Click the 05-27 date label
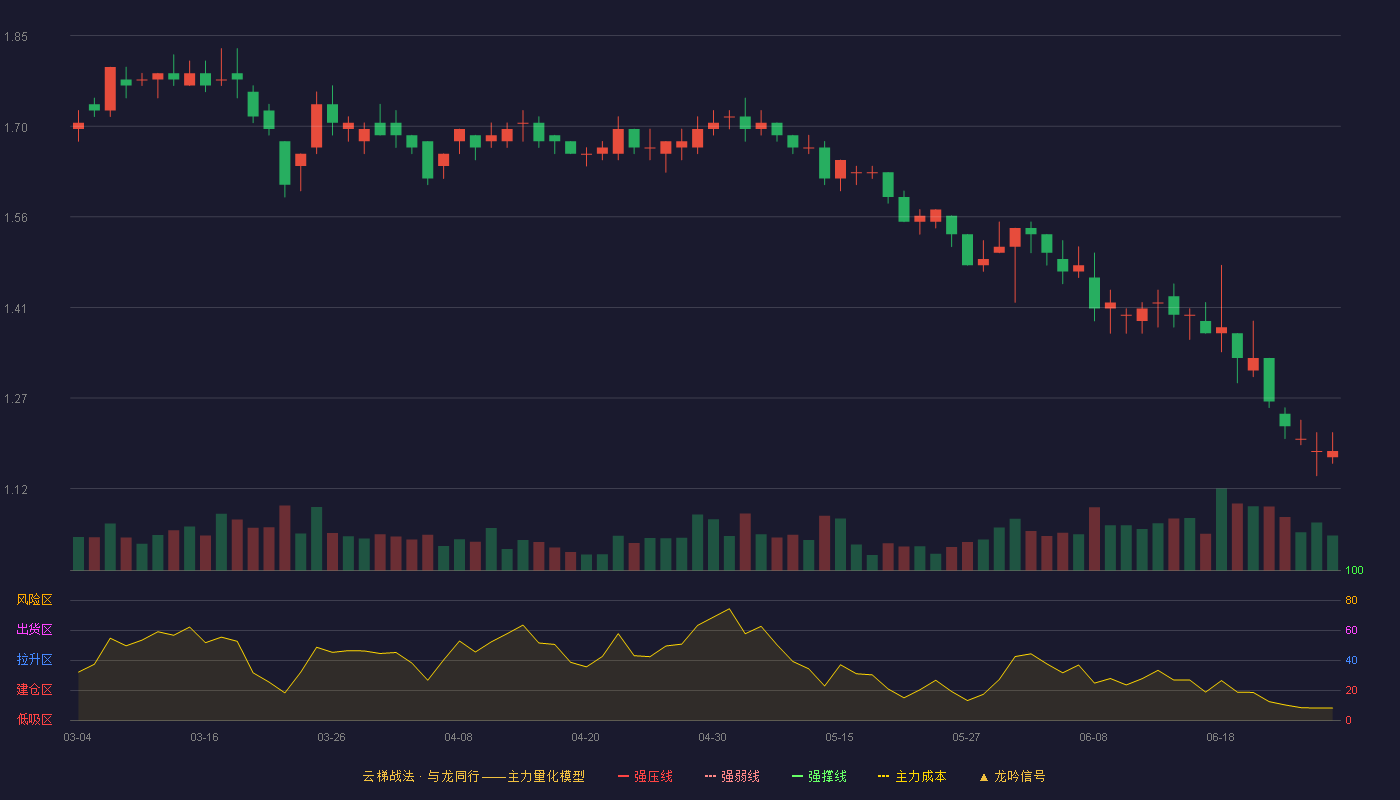Screen dimensions: 1400x800 [x=966, y=737]
